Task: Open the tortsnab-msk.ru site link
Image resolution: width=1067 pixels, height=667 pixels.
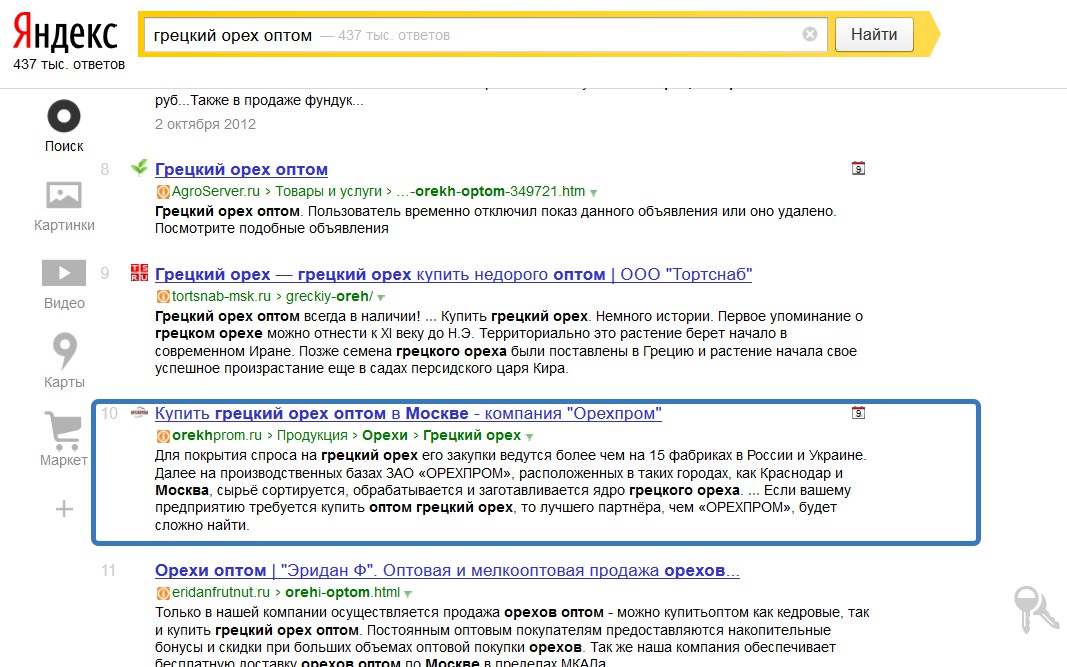Action: tap(221, 296)
